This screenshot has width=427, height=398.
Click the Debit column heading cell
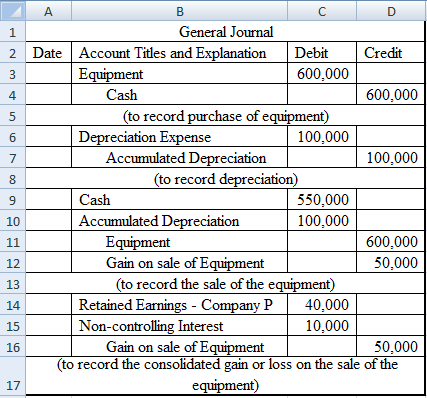[x=322, y=53]
